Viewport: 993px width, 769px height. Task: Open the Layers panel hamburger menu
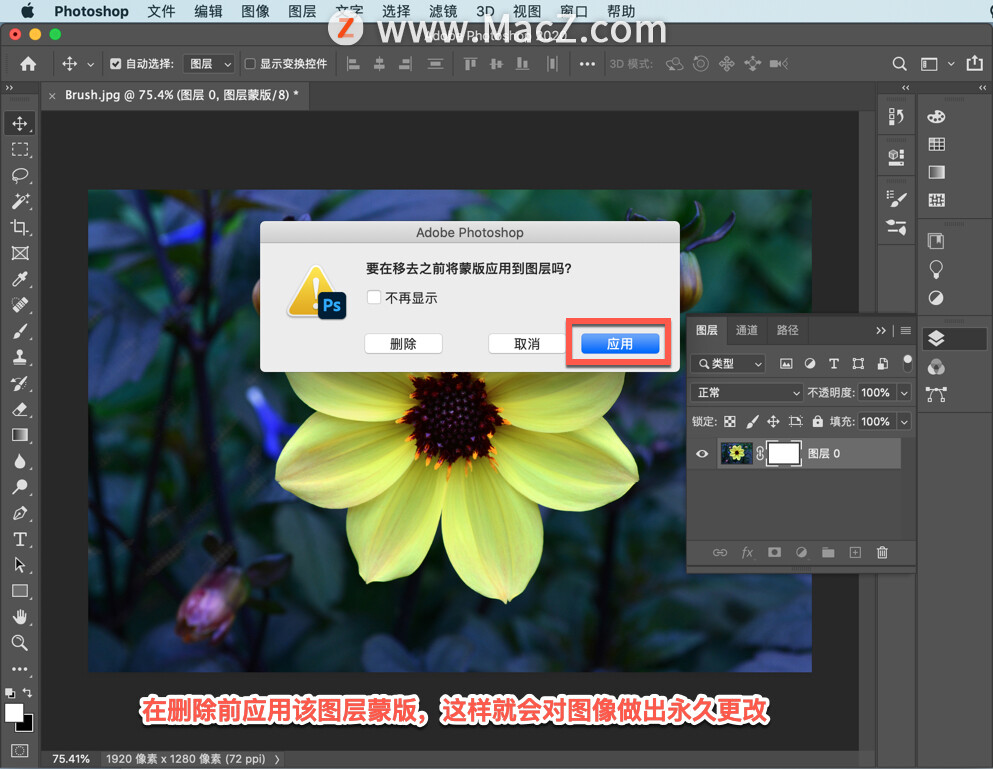tap(906, 331)
